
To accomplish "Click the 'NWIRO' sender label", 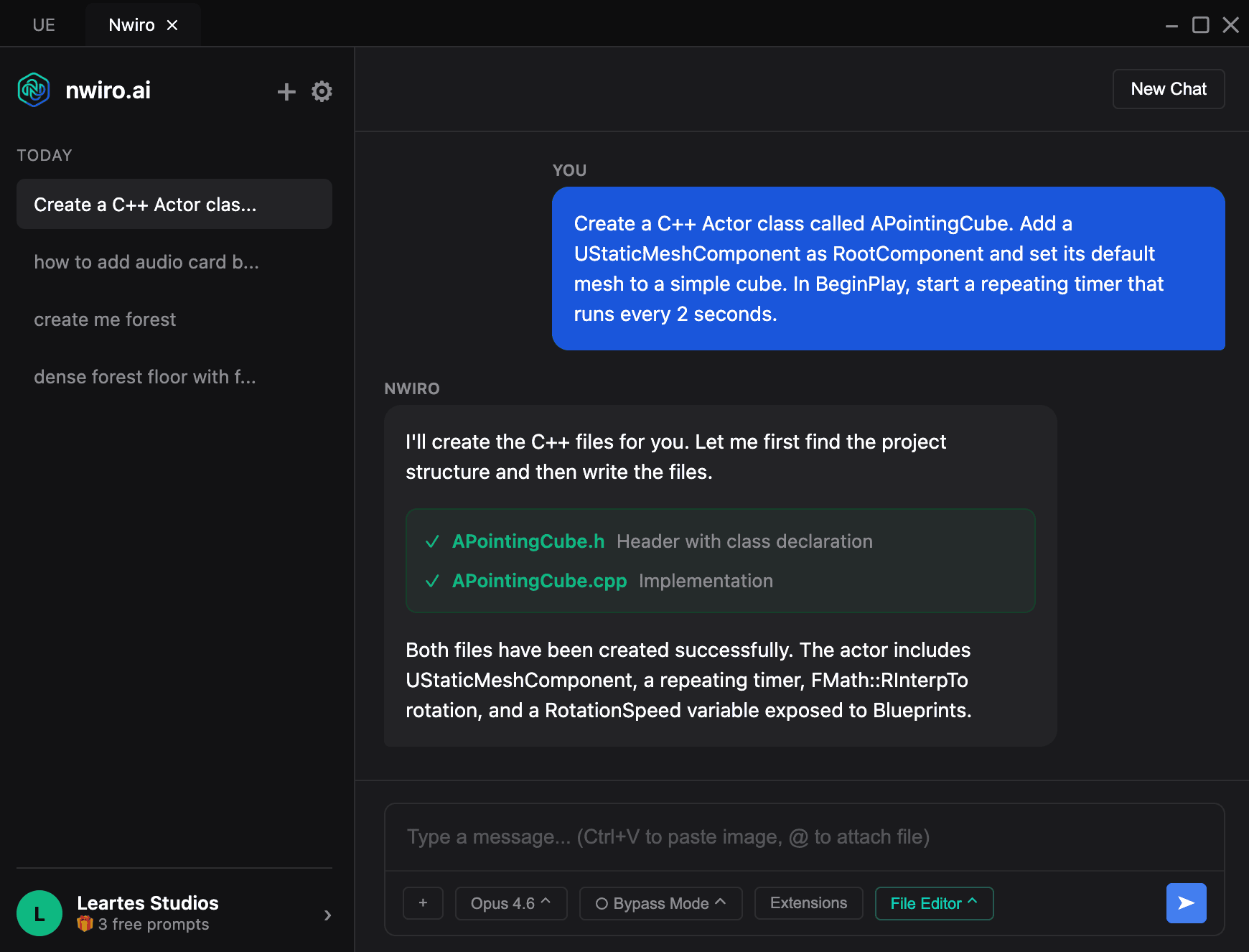I will pos(412,388).
